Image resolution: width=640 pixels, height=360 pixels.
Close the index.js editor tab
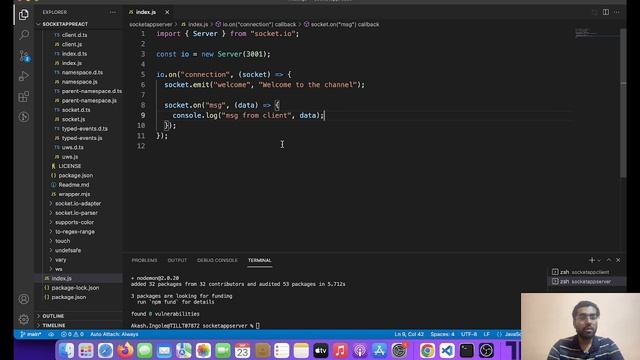coord(167,12)
